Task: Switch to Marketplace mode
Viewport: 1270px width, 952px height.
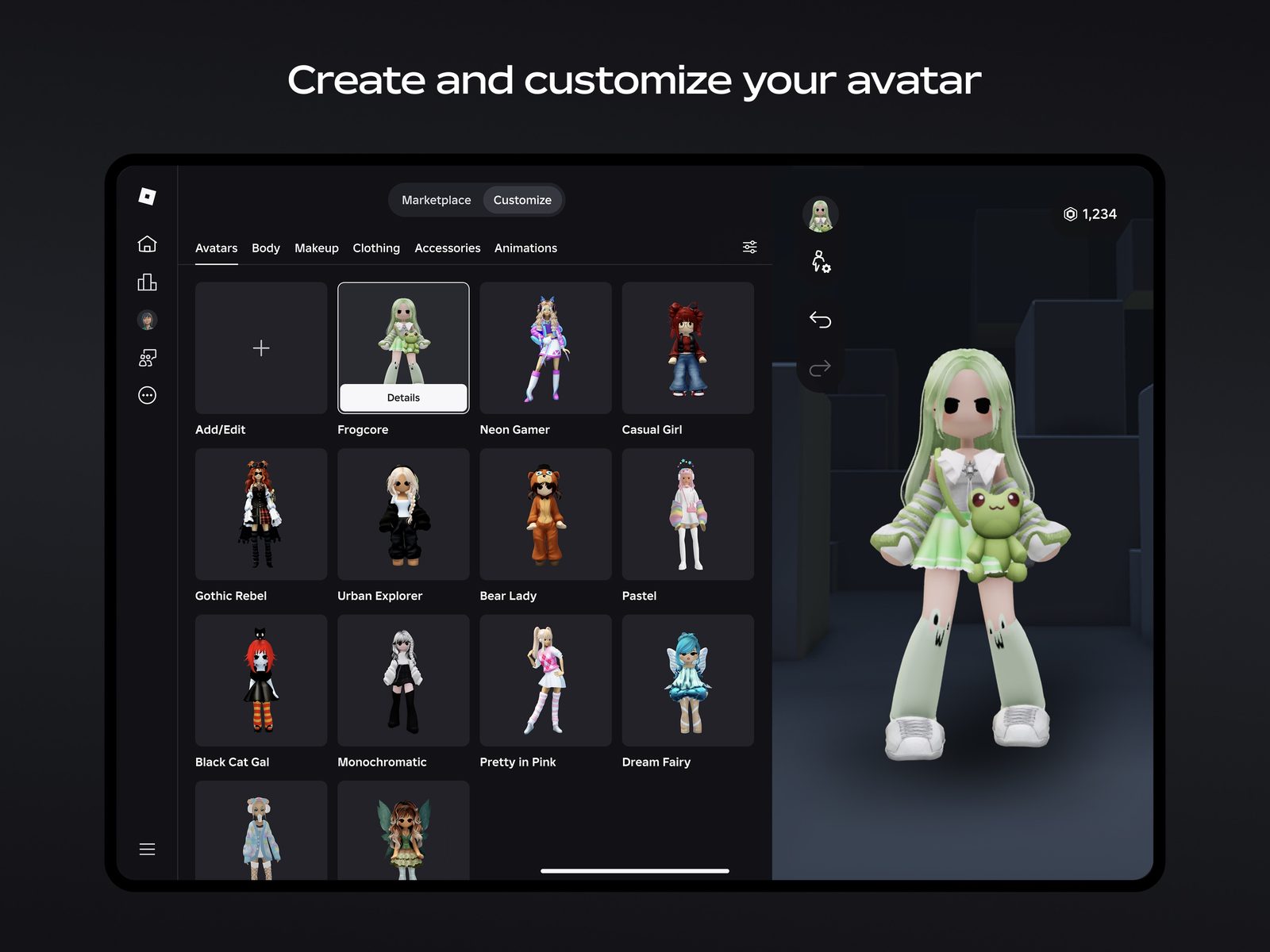Action: [x=436, y=200]
